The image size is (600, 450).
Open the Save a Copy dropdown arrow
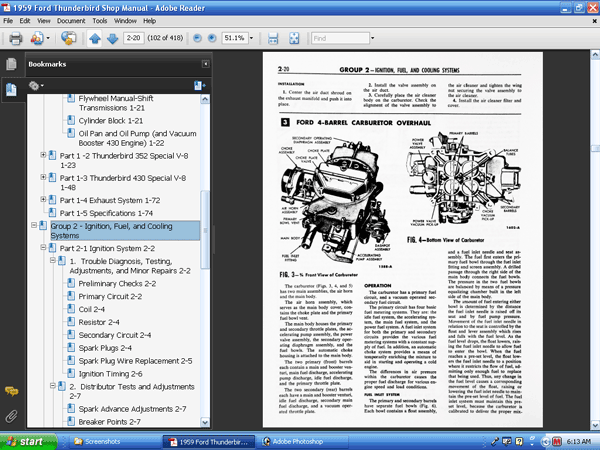pyautogui.click(x=48, y=38)
